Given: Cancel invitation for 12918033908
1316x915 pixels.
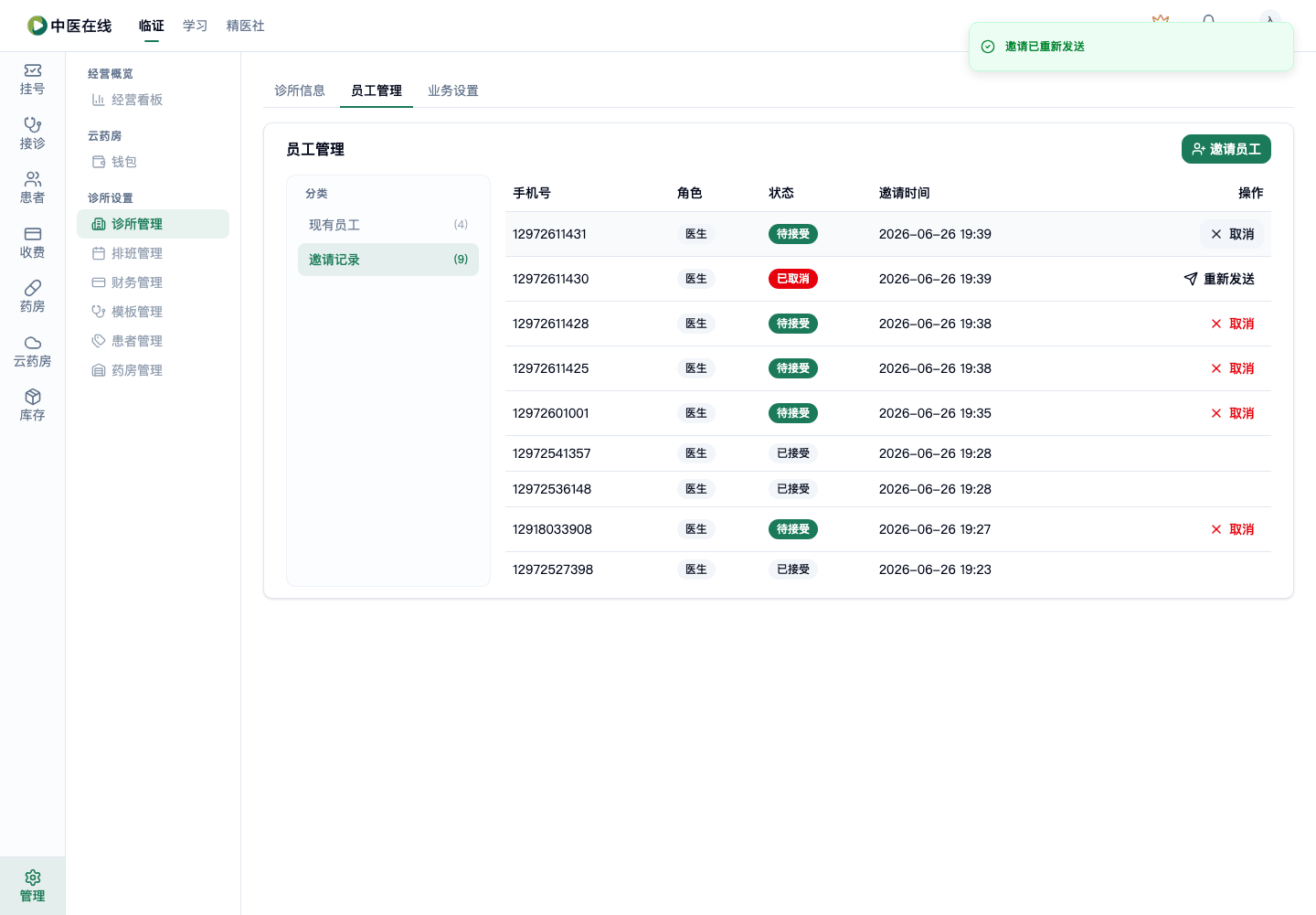Looking at the screenshot, I should (x=1232, y=529).
